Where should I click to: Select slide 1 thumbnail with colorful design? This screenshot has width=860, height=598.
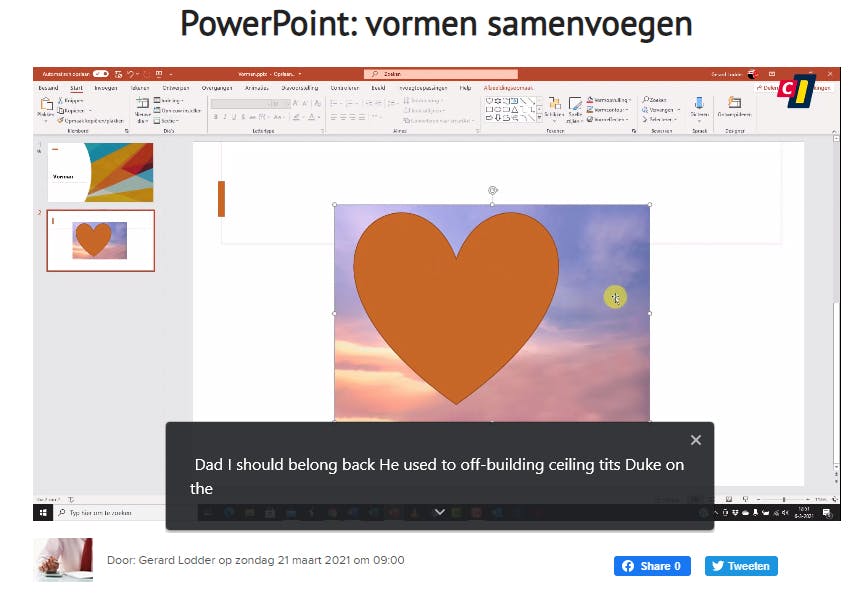pos(100,172)
